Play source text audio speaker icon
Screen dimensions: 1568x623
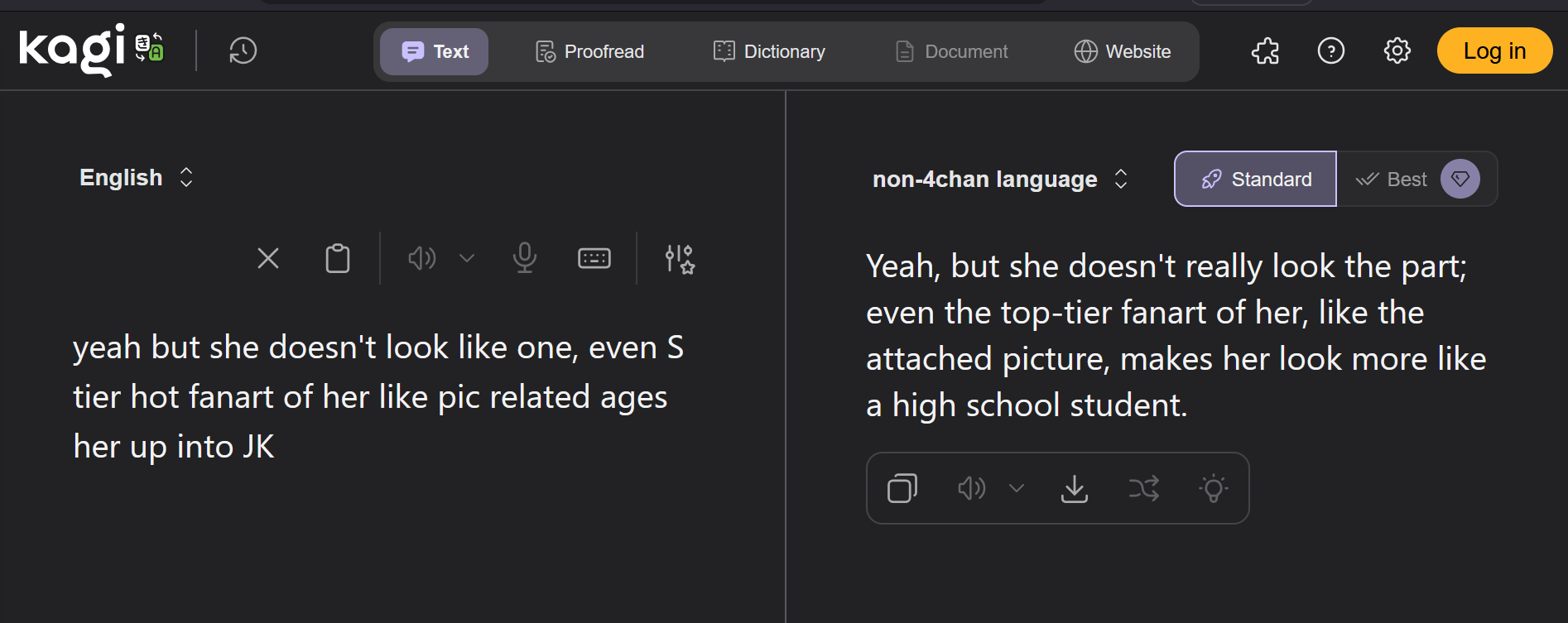422,258
